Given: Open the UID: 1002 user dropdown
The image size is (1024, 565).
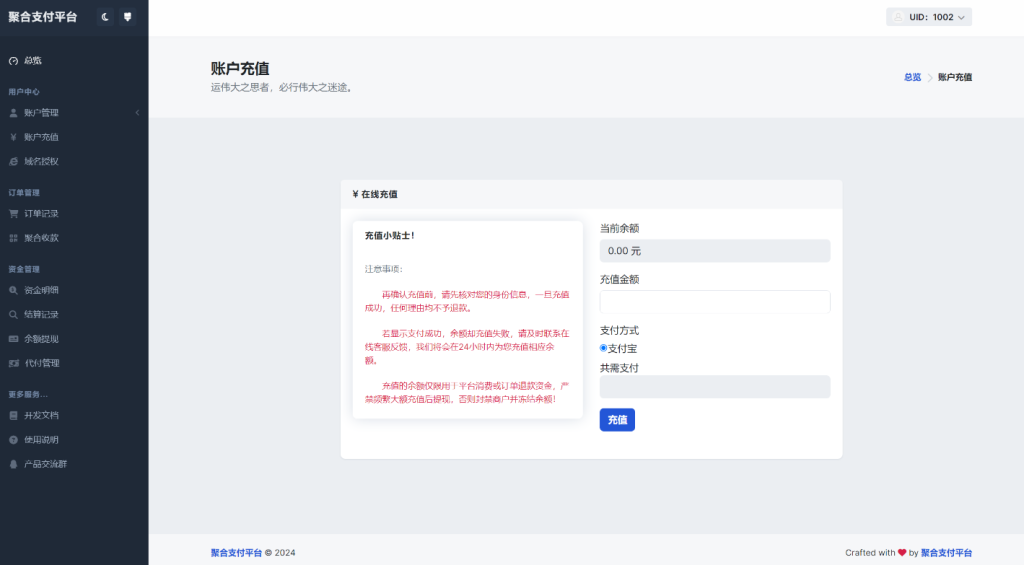Looking at the screenshot, I should coord(928,17).
